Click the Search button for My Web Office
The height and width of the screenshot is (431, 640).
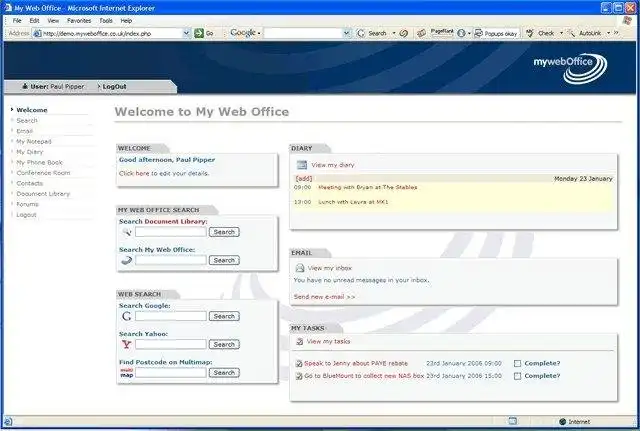pos(224,260)
